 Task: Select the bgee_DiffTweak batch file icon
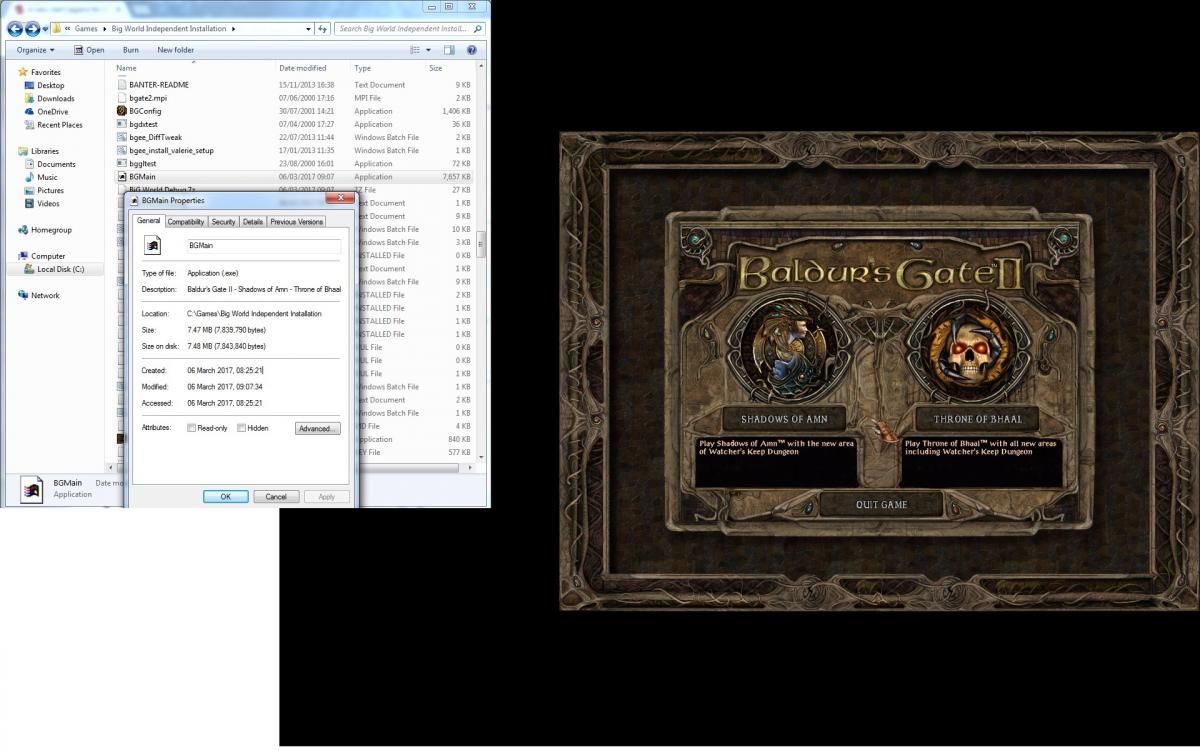tap(122, 137)
